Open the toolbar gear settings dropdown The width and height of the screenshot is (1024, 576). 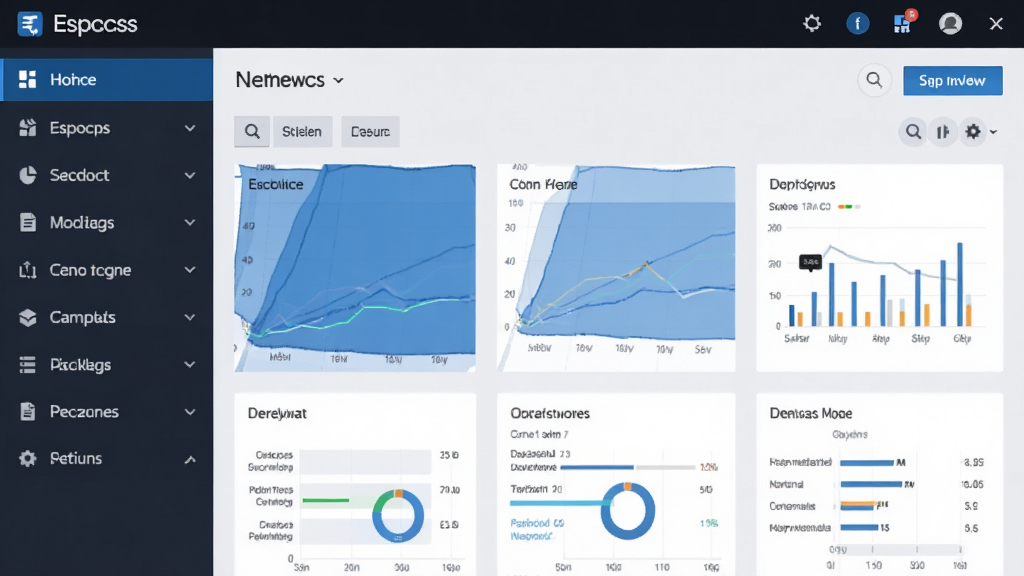point(980,132)
